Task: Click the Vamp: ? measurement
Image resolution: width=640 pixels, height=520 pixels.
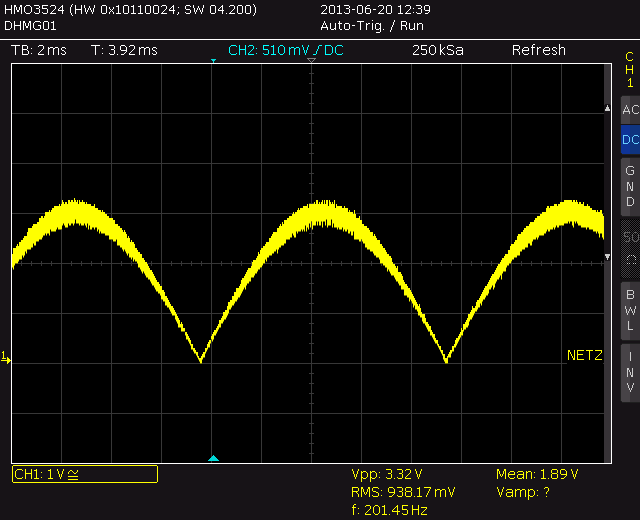Action: click(x=523, y=492)
